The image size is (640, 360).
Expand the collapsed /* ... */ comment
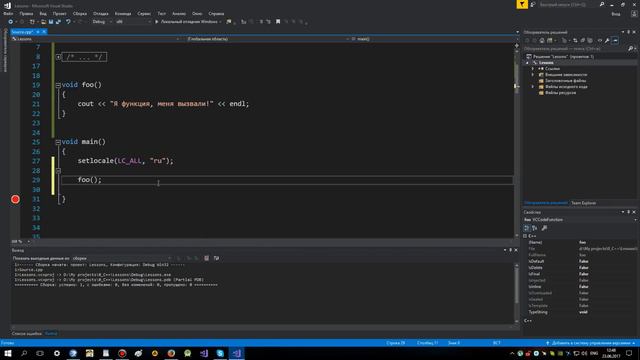[58, 57]
